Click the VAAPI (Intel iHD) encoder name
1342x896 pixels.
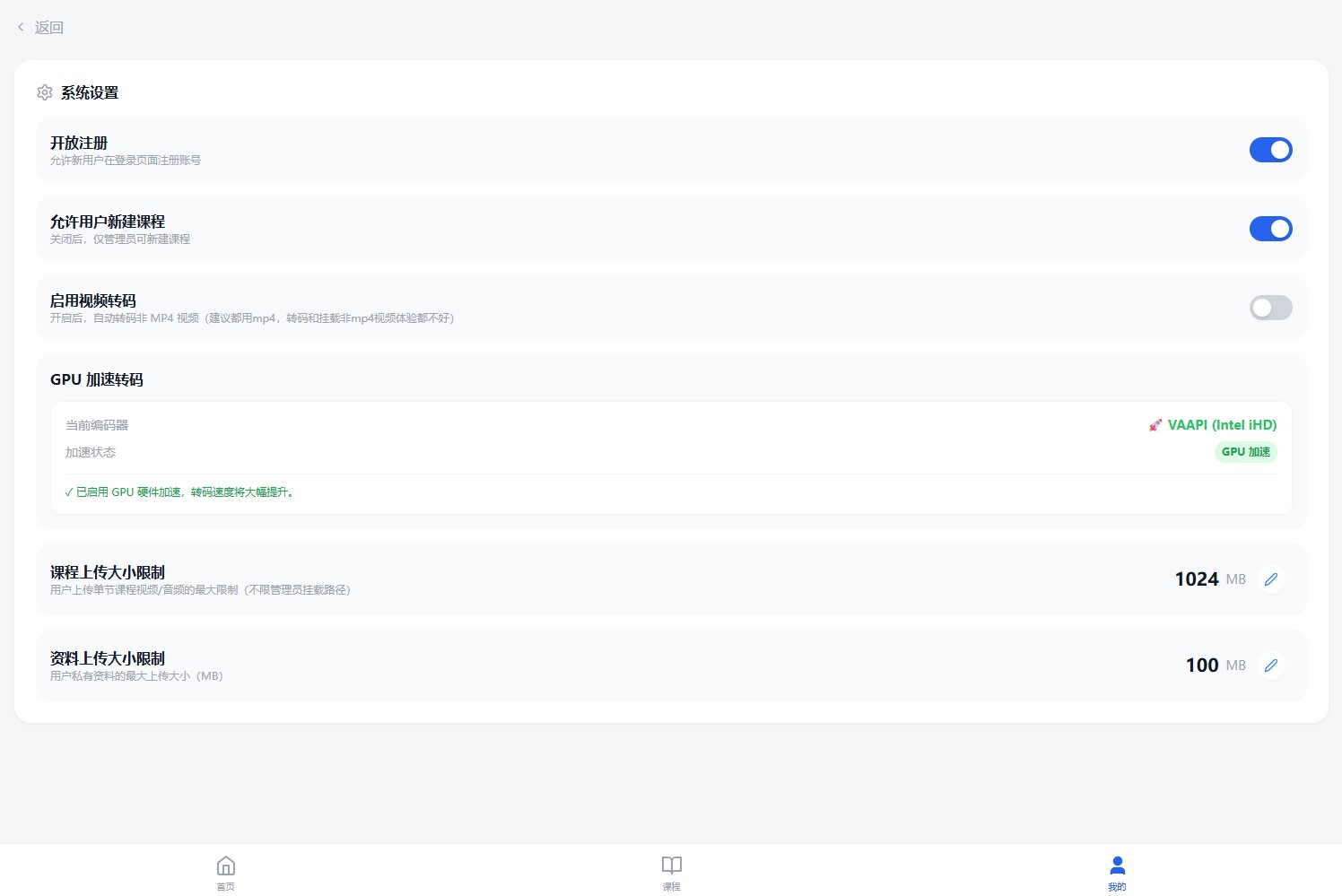click(x=1222, y=425)
